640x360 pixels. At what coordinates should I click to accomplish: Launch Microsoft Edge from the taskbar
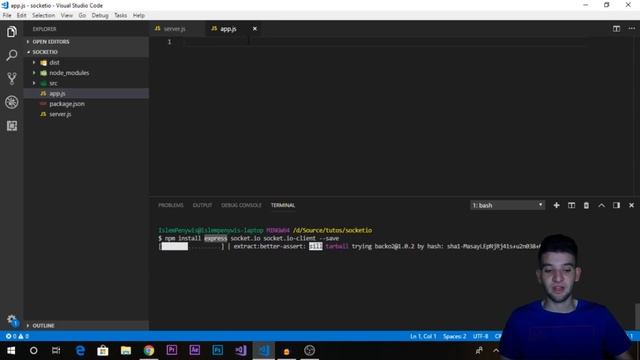click(80, 350)
